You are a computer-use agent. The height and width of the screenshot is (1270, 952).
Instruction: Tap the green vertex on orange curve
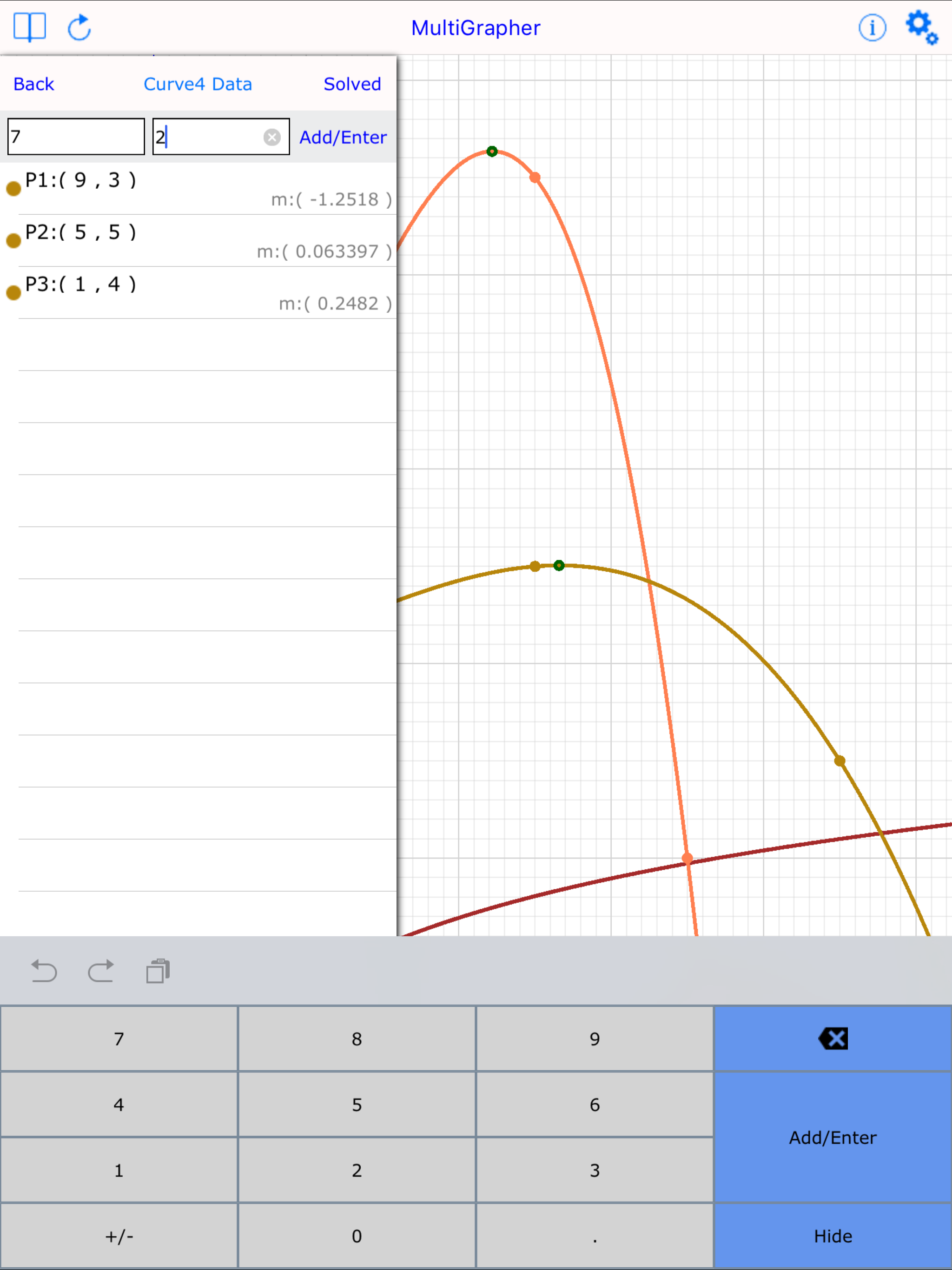(492, 152)
